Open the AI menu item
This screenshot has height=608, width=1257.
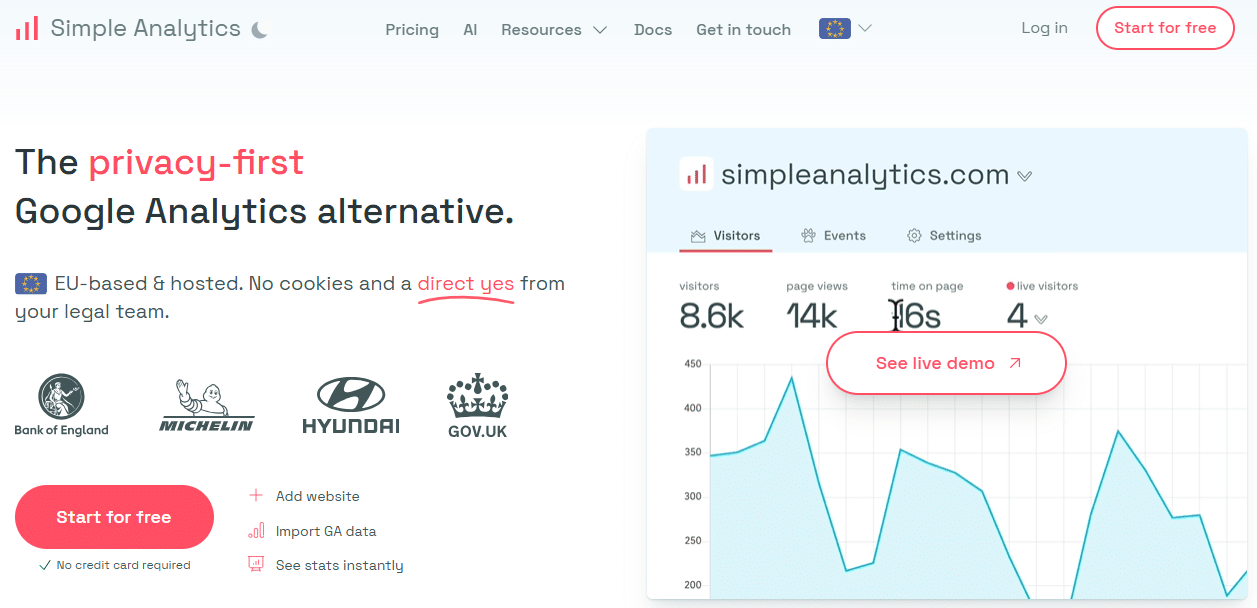(470, 30)
